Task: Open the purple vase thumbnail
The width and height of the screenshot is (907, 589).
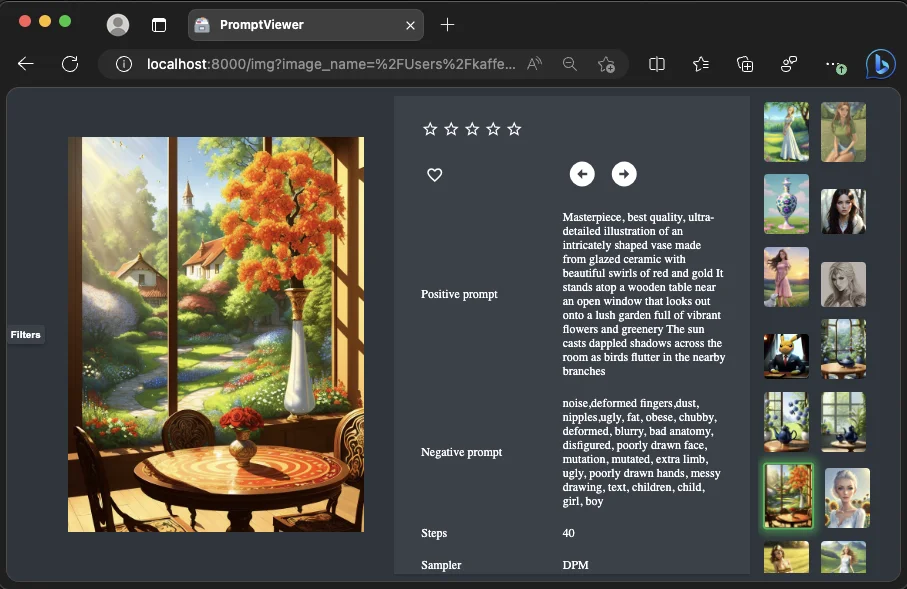Action: [786, 204]
